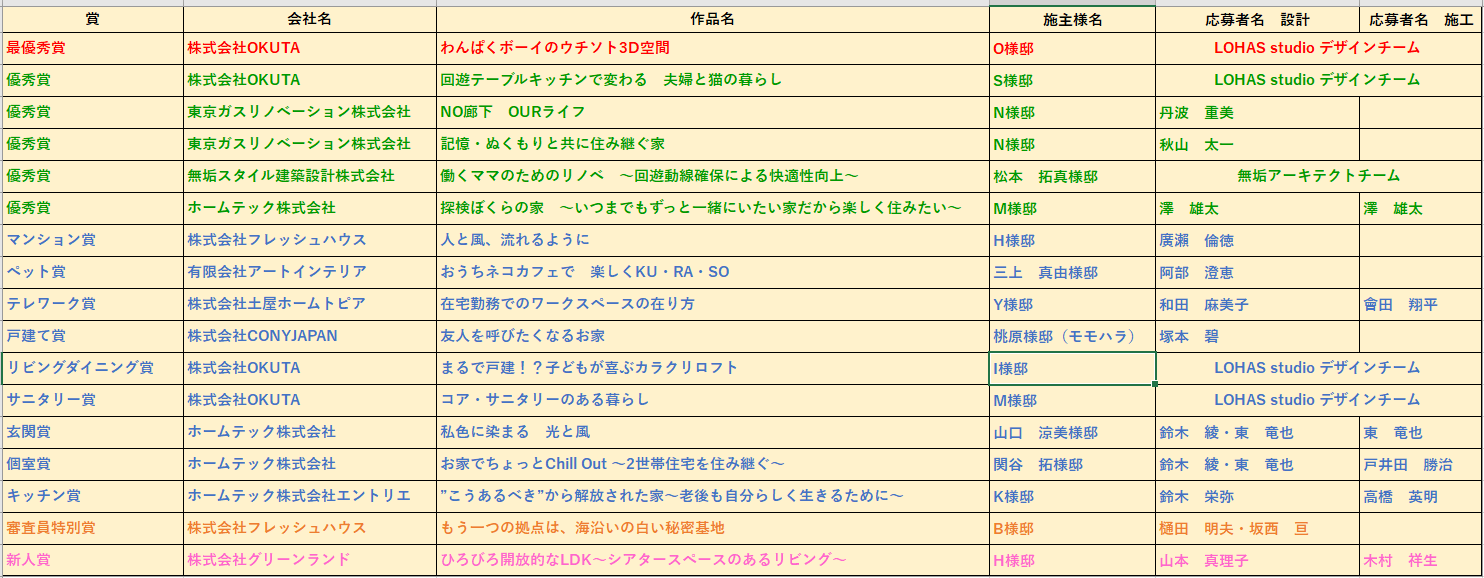Click the 人と風、流れるように cell
Viewport: 1484px width, 578px height.
coord(713,240)
